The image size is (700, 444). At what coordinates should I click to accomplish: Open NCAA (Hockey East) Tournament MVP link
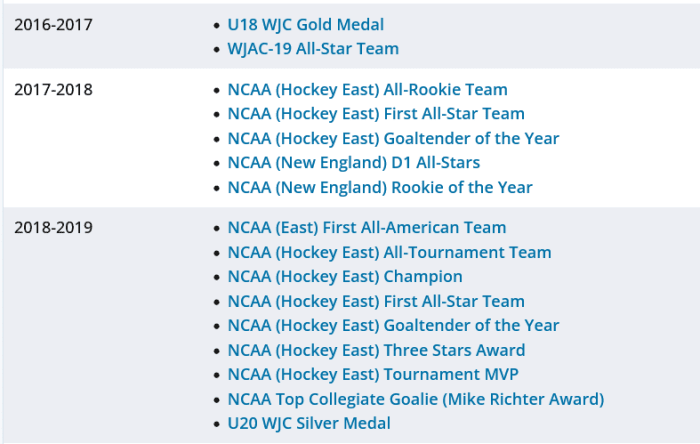373,374
